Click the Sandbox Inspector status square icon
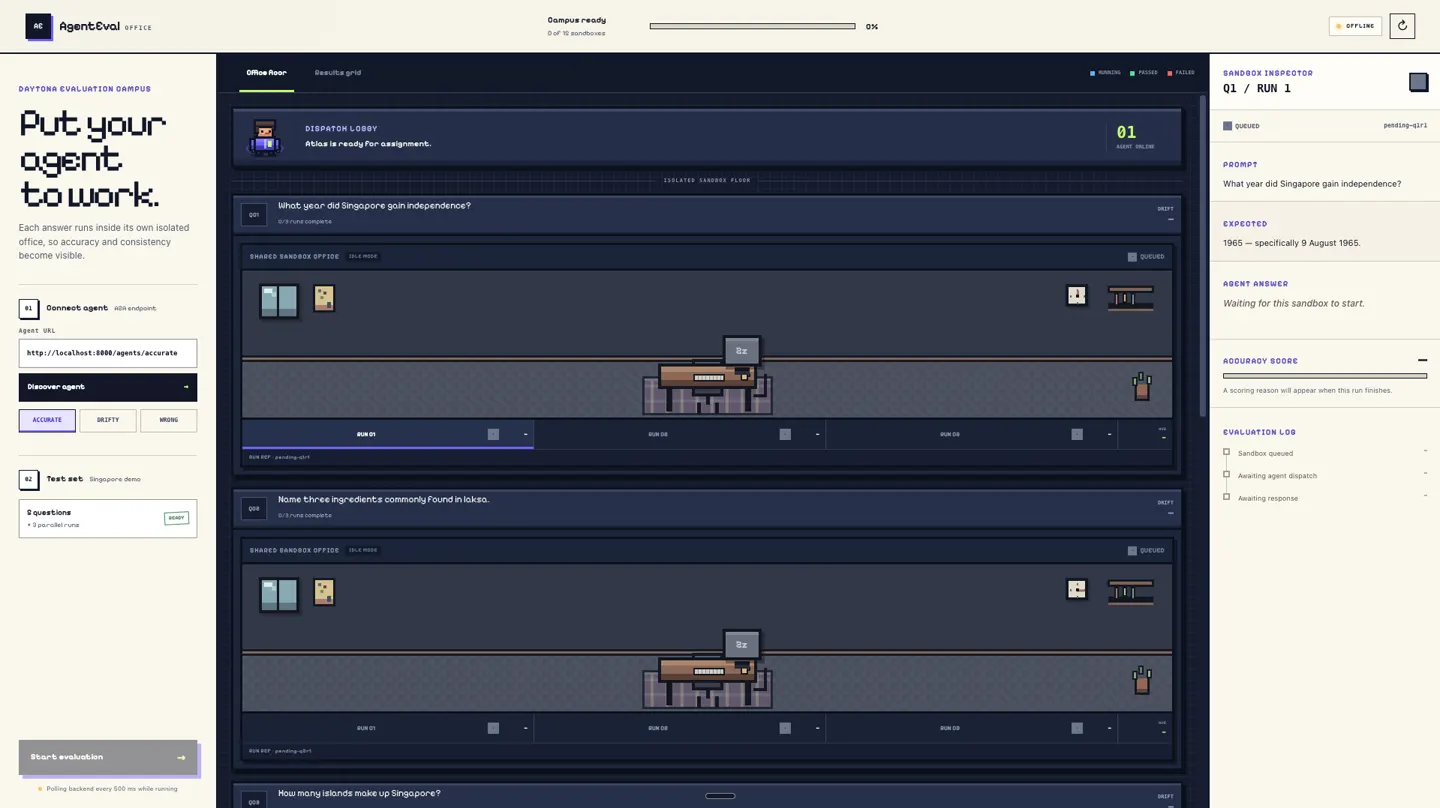This screenshot has height=808, width=1440. click(x=1418, y=82)
